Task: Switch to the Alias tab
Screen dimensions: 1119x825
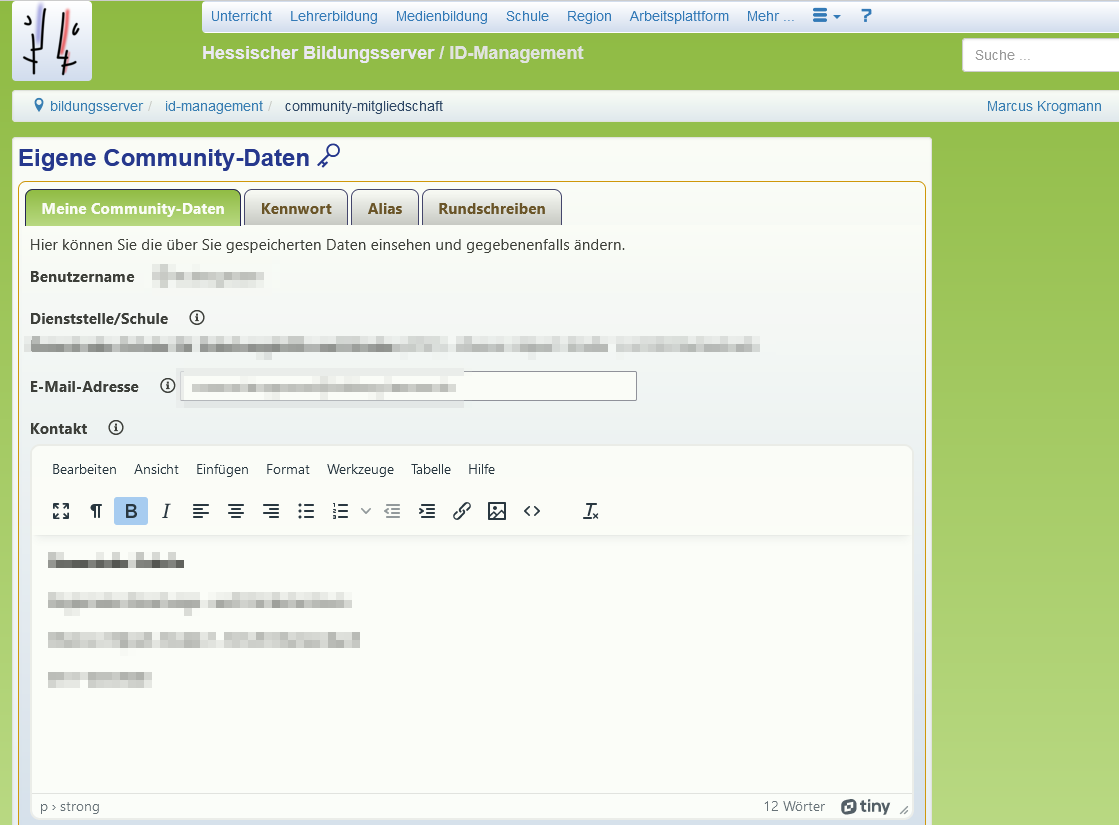Action: click(x=385, y=208)
